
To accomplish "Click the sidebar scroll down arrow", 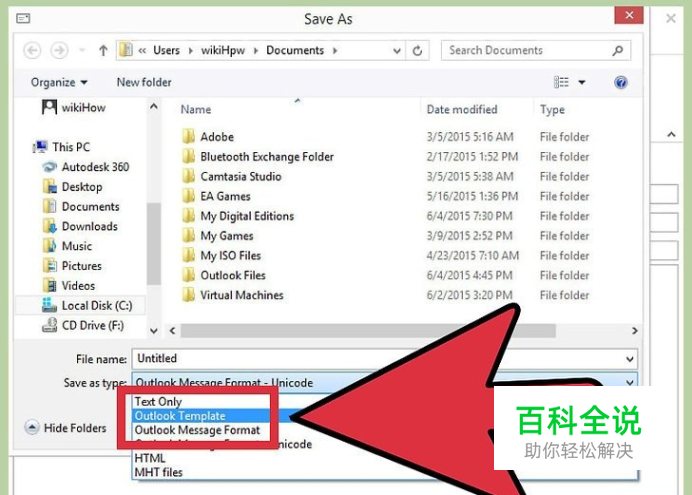I will pyautogui.click(x=154, y=330).
